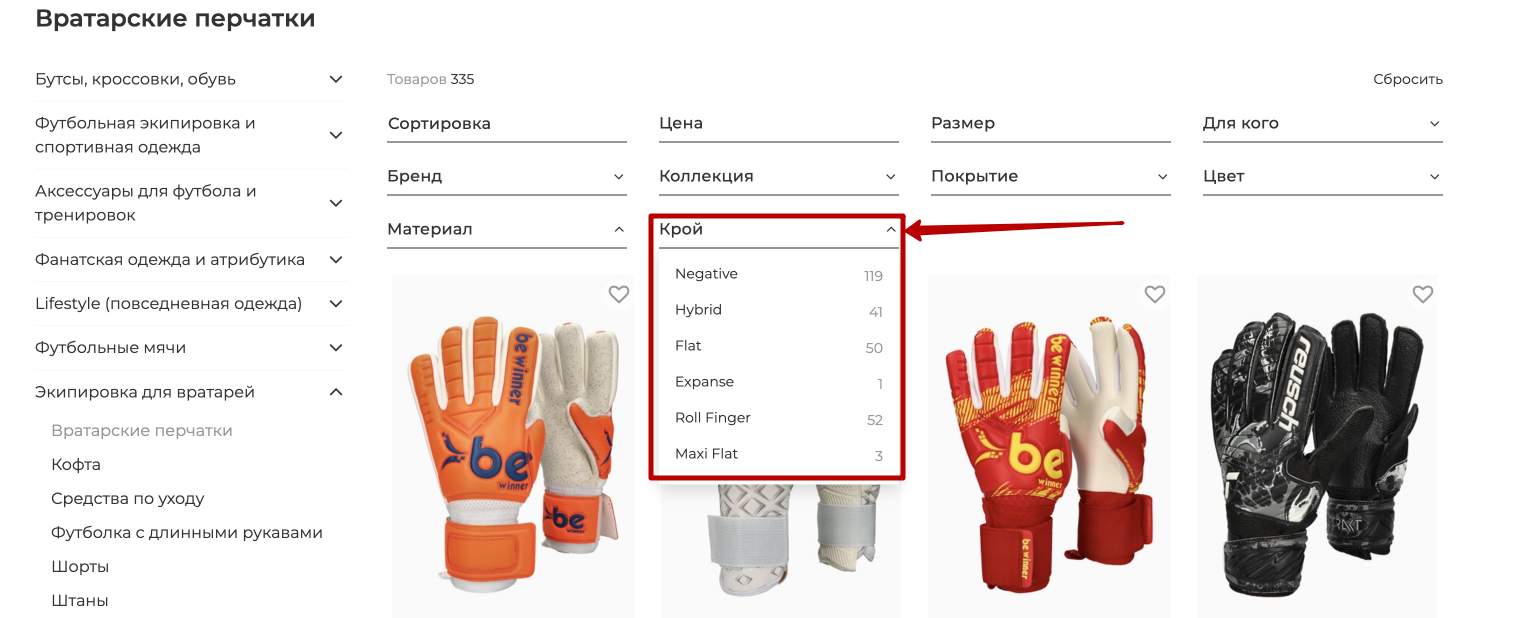This screenshot has width=1539, height=618.
Task: Open the Кофта subcategory
Action: (76, 465)
